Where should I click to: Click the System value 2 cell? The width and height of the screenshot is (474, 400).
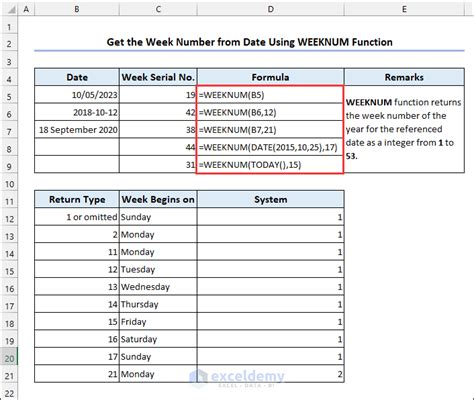(271, 374)
